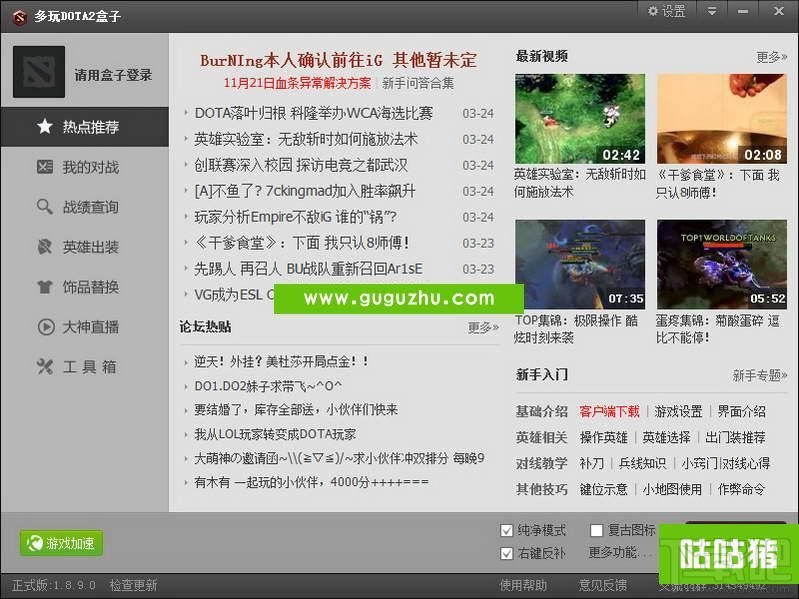
Task: Open news 《干爹食堂》：下面 我只认8师傅 in the list
Action: (302, 243)
